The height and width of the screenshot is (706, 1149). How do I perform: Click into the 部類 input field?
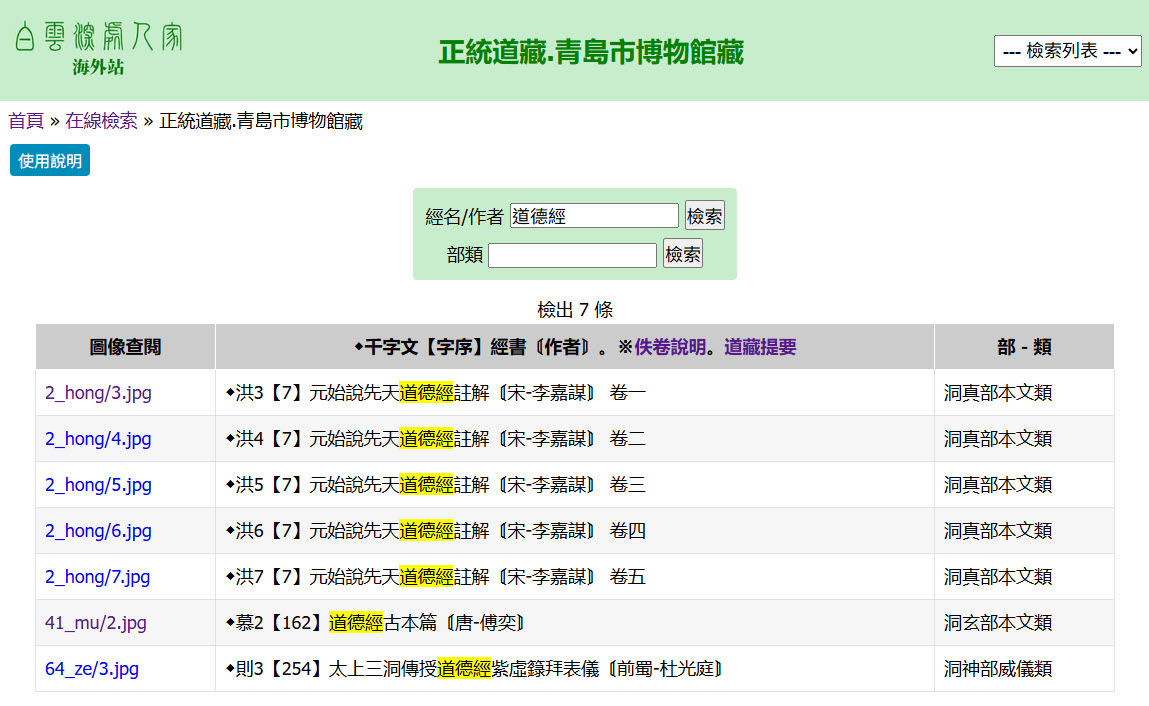tap(572, 255)
